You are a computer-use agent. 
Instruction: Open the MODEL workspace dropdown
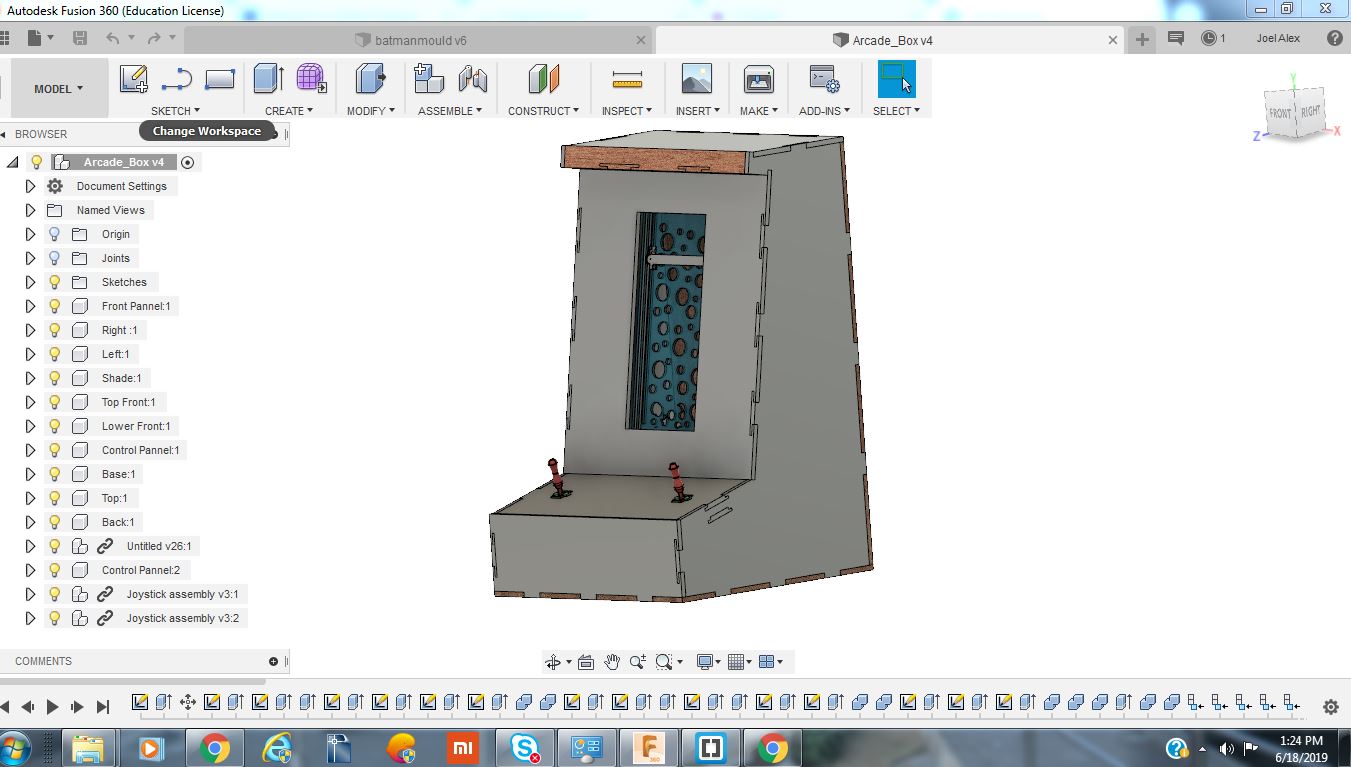(x=59, y=89)
